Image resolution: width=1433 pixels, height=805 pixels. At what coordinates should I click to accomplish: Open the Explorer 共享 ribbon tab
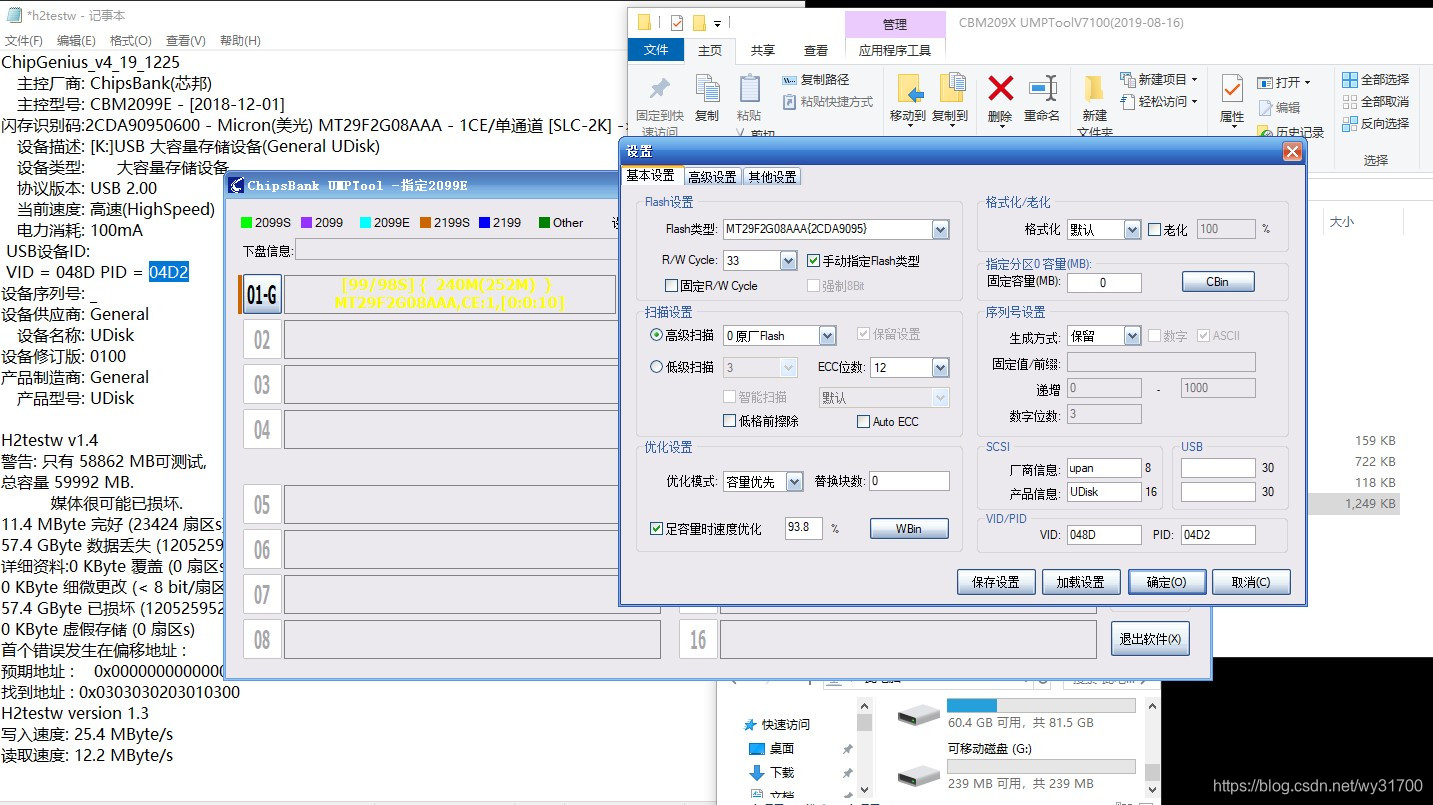pos(762,51)
